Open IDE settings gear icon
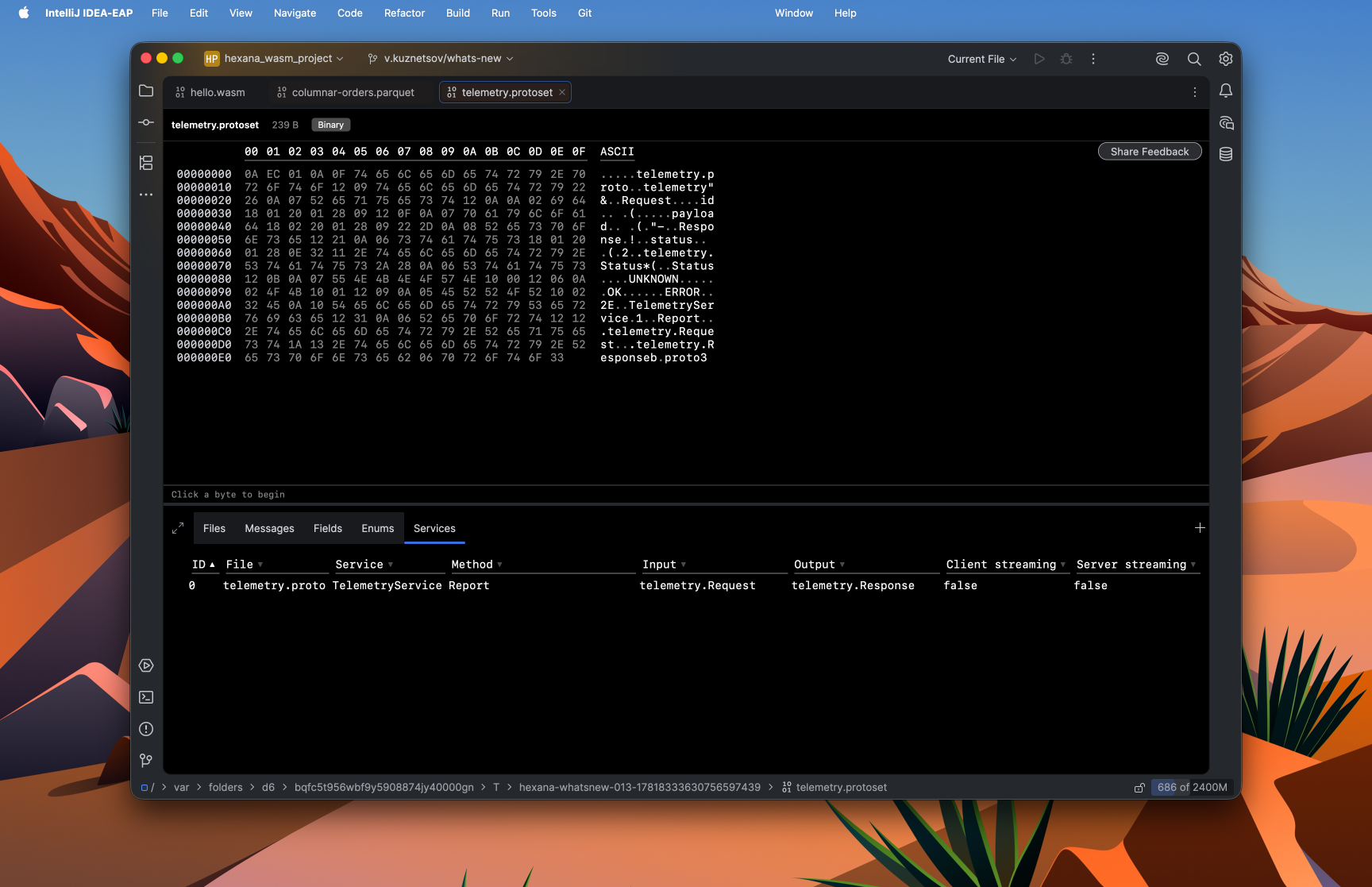The height and width of the screenshot is (887, 1372). point(1226,59)
